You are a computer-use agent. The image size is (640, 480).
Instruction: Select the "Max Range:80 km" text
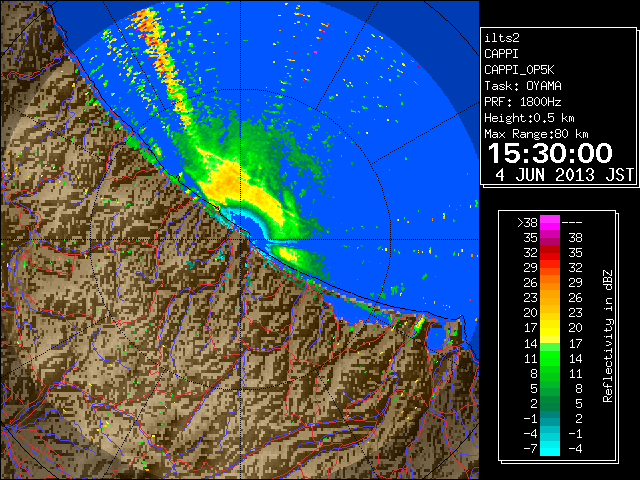pos(536,134)
